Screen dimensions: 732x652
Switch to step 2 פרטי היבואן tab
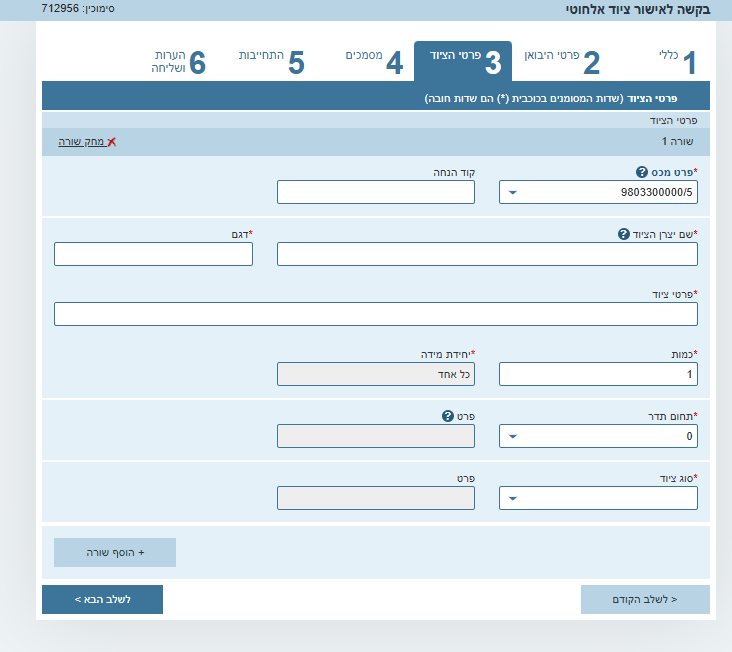[563, 62]
